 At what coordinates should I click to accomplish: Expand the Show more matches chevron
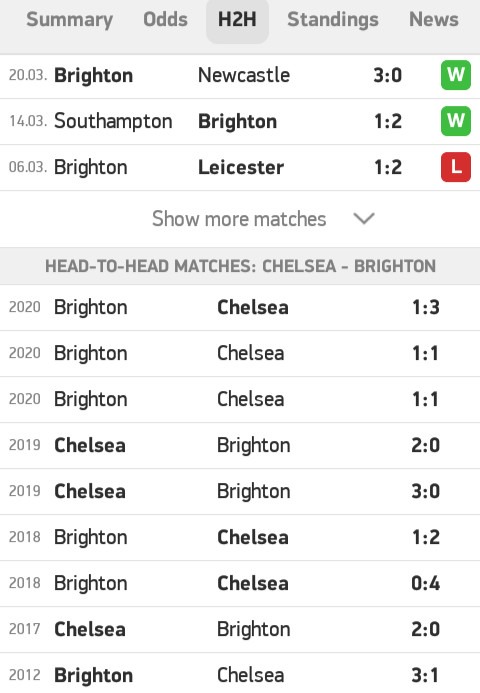[x=364, y=218]
